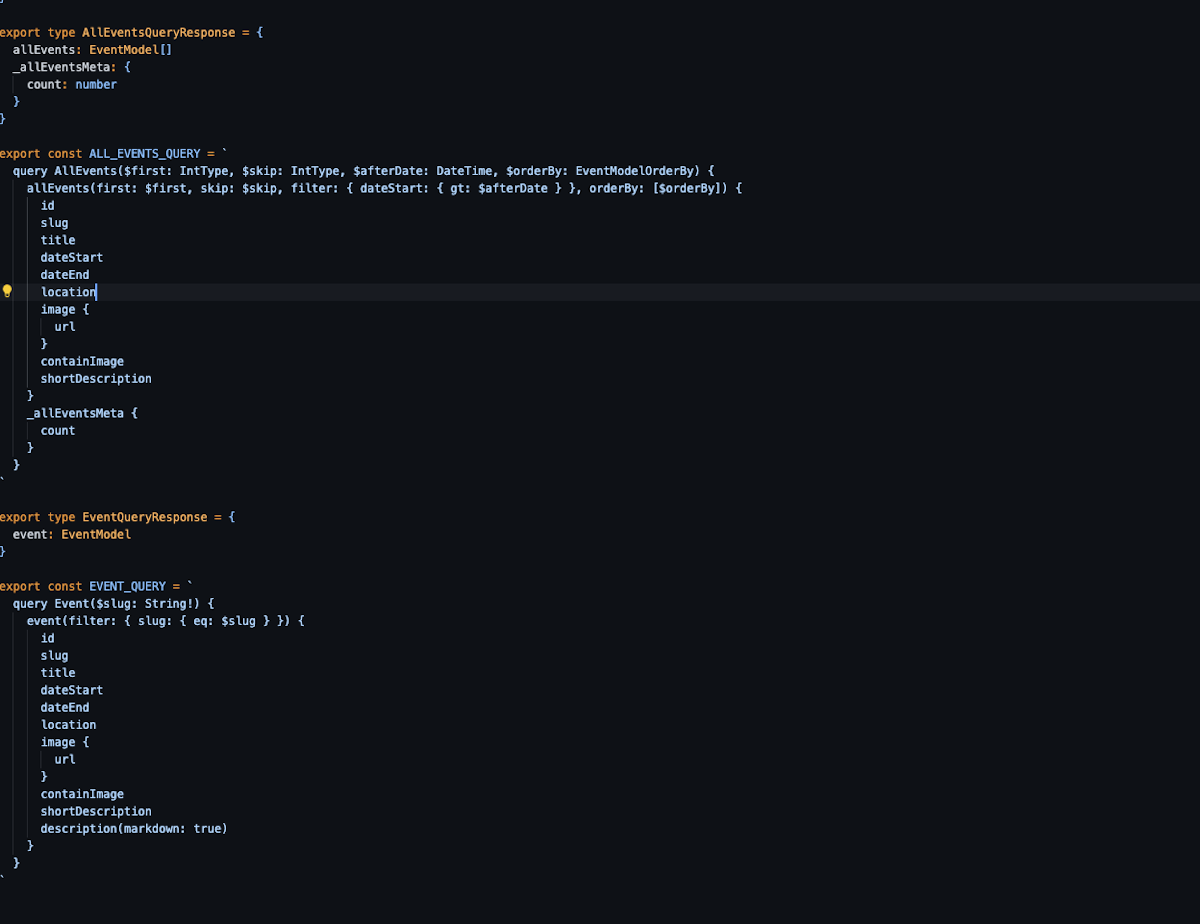The image size is (1200, 924).
Task: Click export keyword before EVENT_QUERY constant
Action: [20, 586]
